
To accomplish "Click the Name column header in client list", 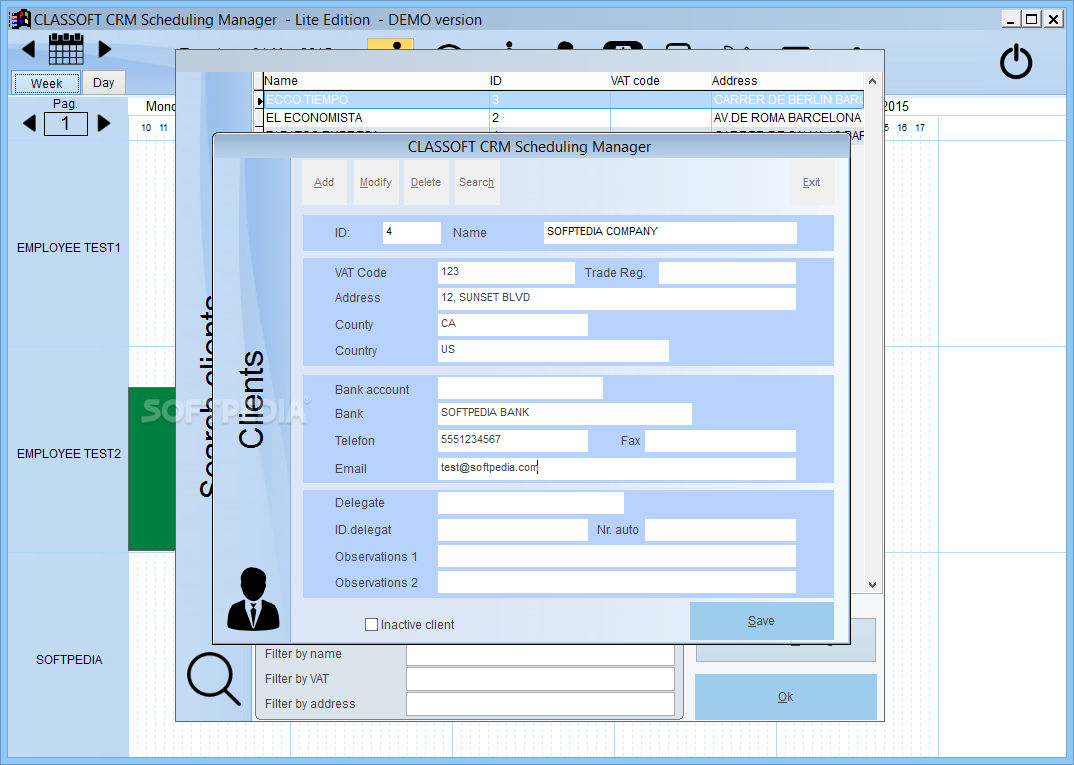I will tap(375, 81).
